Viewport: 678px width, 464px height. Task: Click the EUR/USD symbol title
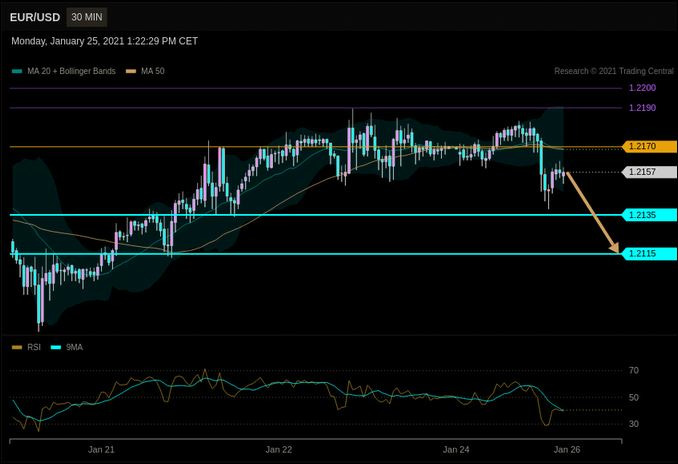coord(35,17)
